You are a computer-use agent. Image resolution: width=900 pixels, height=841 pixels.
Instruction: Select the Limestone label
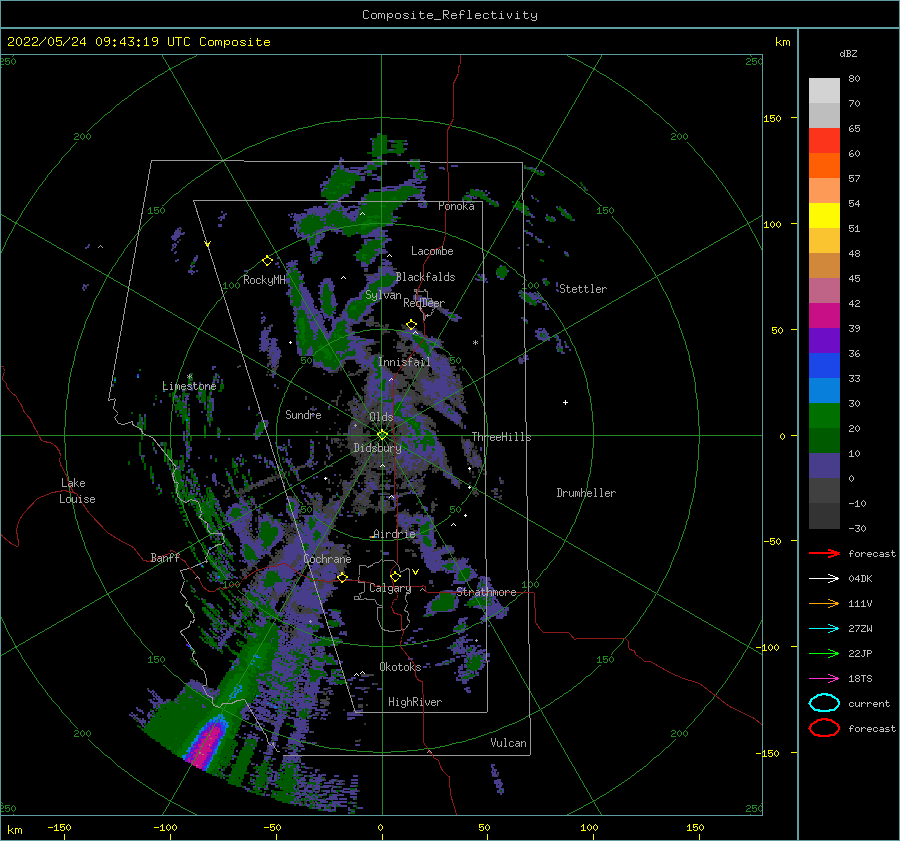189,386
